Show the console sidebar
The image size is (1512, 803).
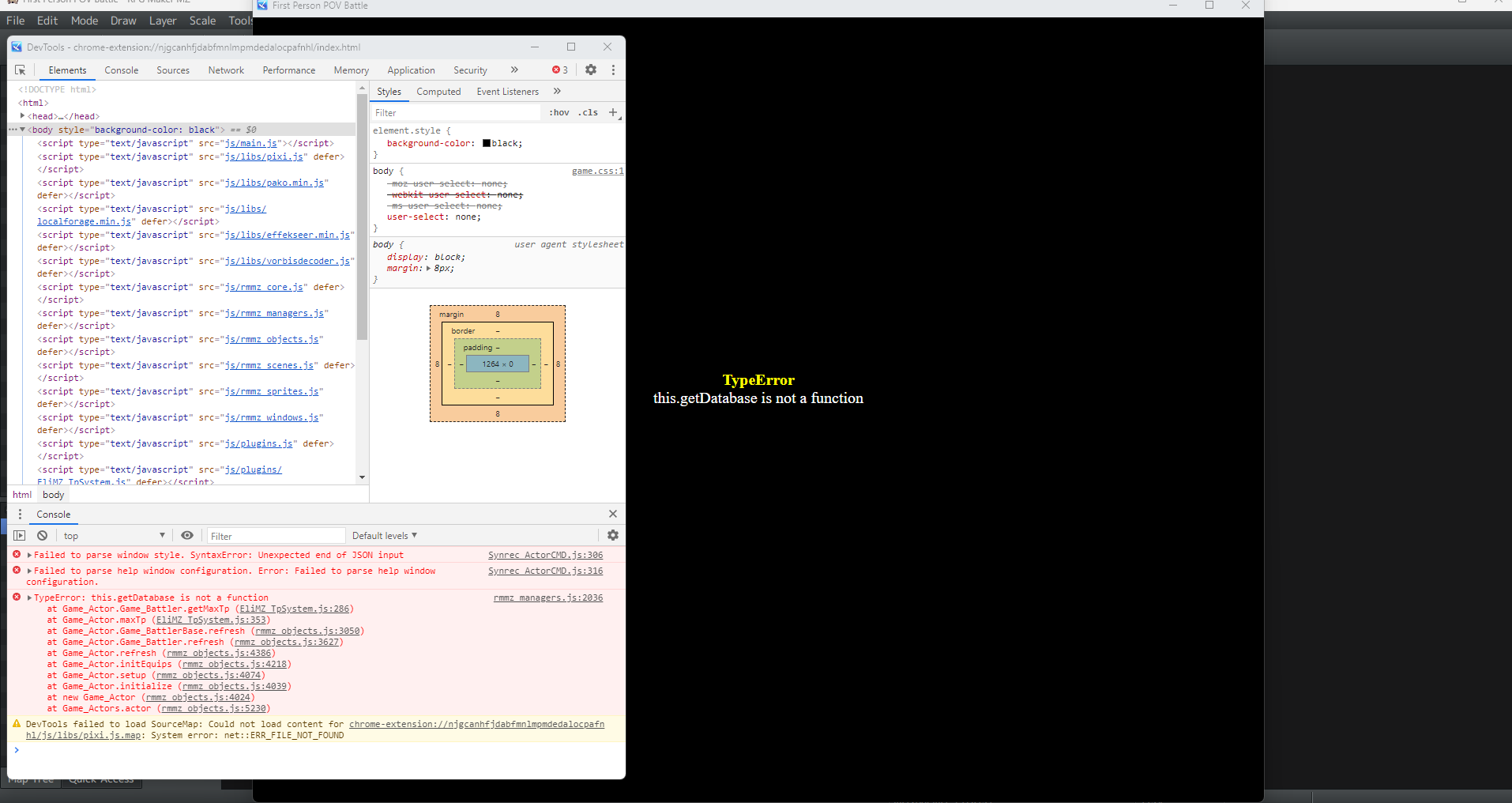(x=20, y=535)
